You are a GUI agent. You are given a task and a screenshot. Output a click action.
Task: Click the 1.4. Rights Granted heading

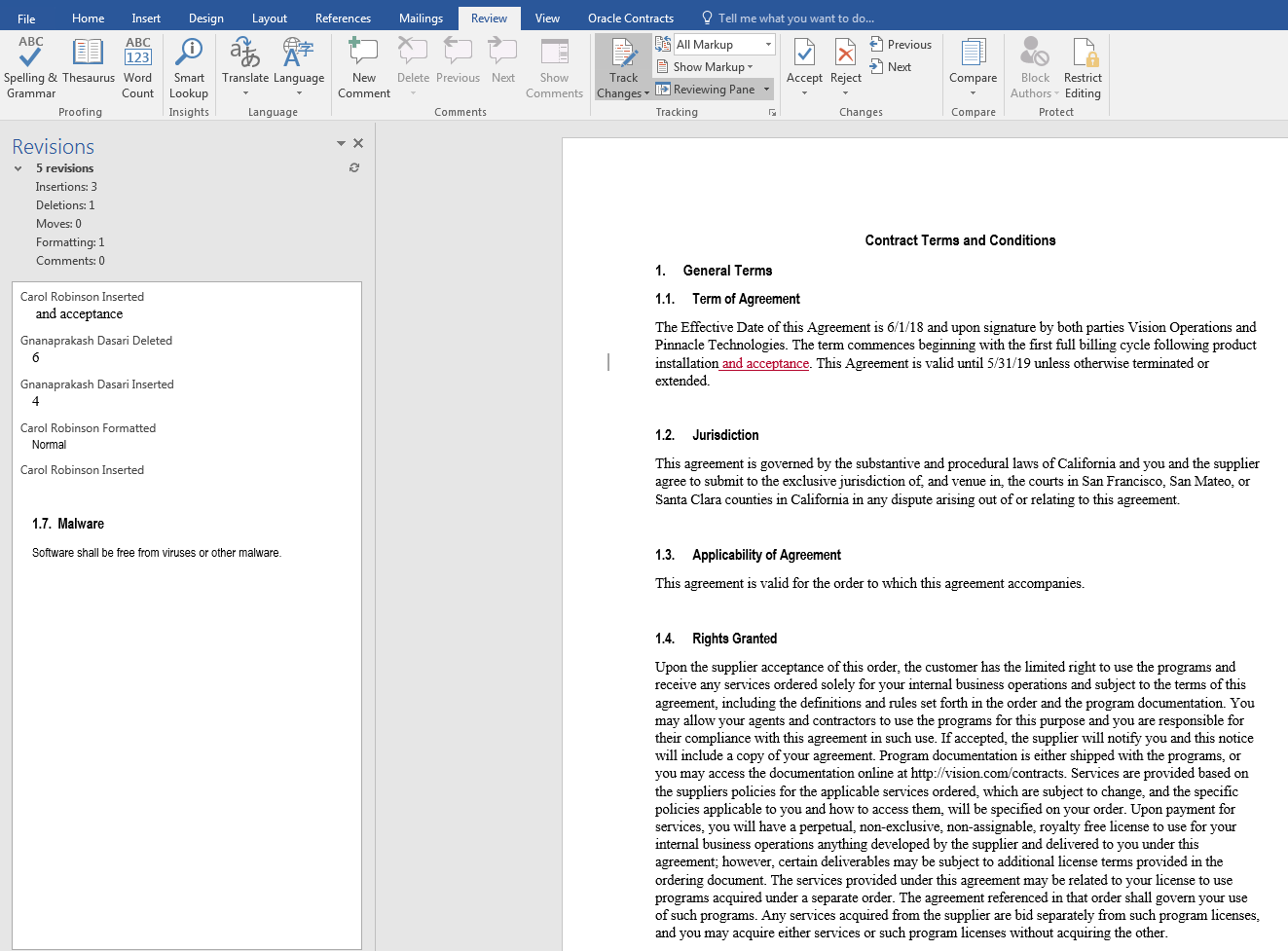click(x=717, y=639)
